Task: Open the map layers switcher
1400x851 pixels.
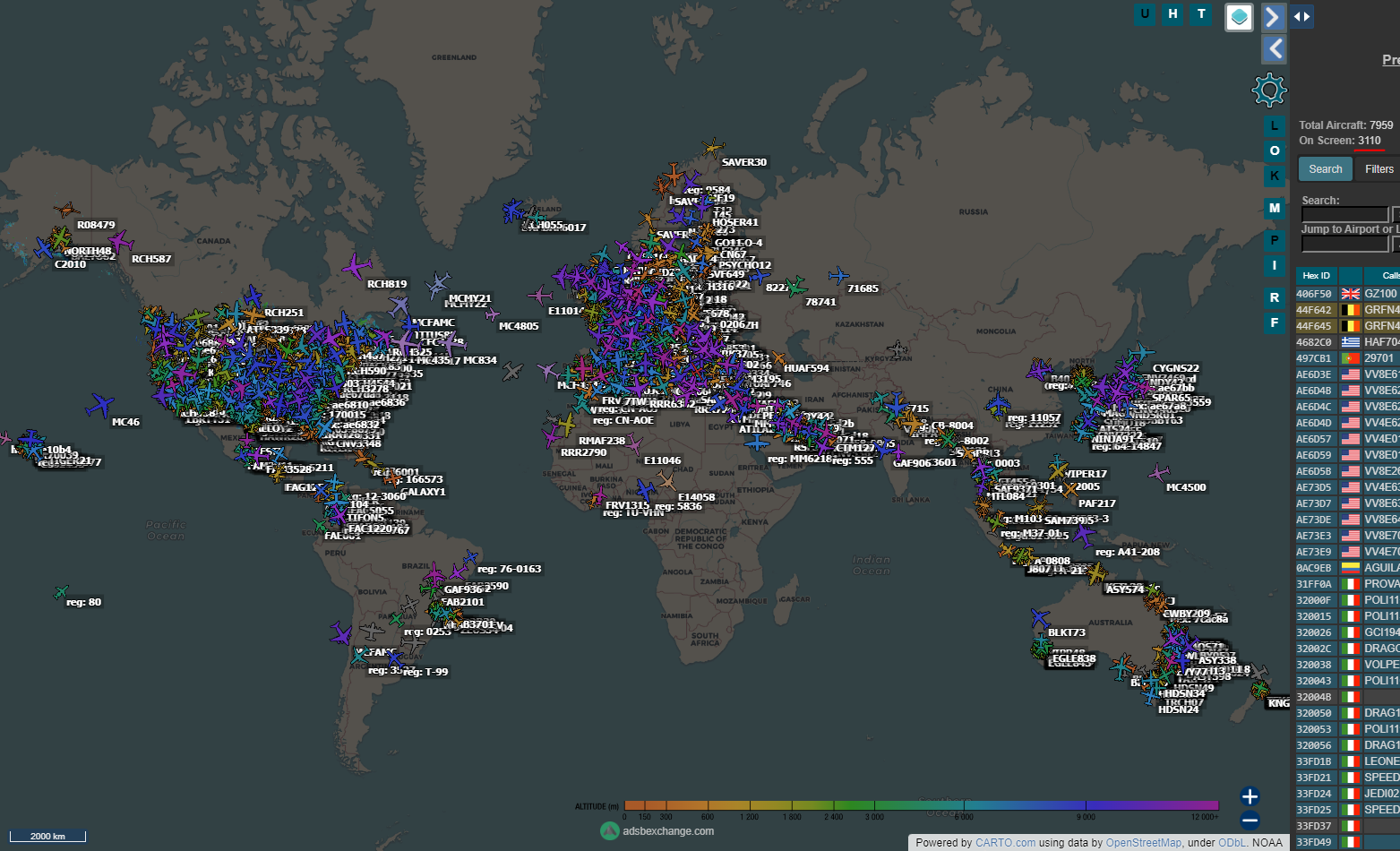Action: click(x=1239, y=17)
